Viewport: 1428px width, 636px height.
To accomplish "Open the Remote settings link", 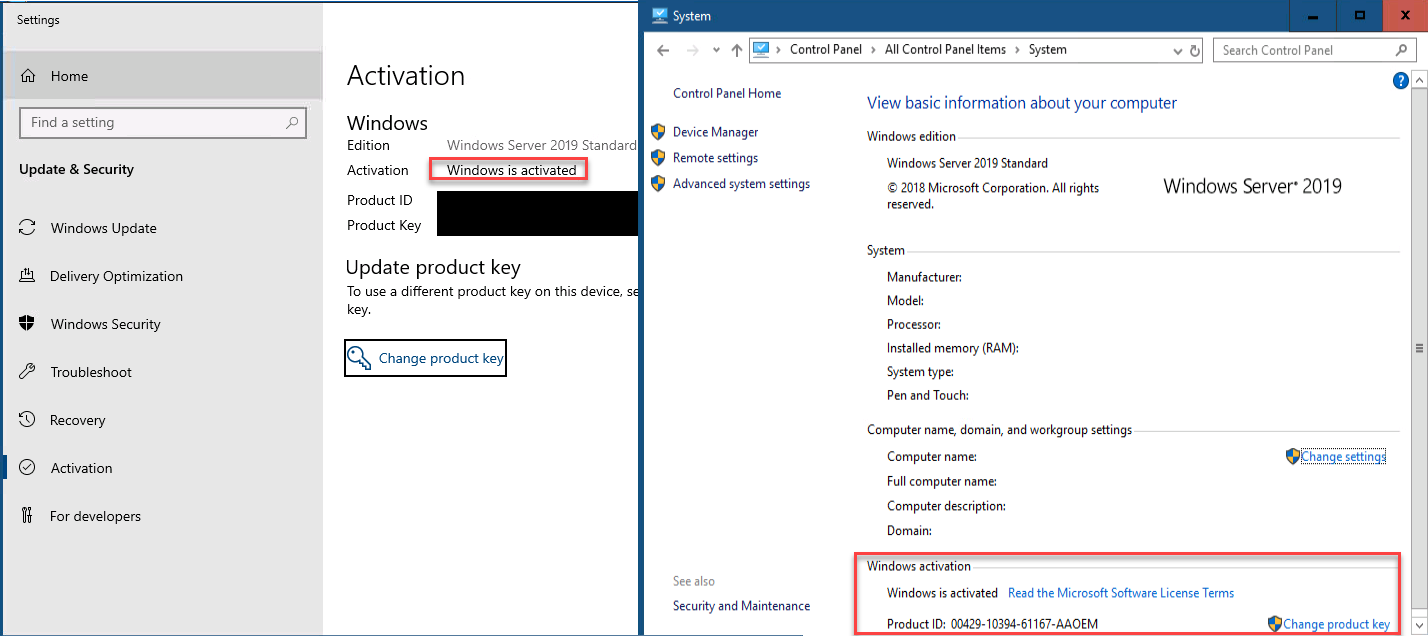I will pos(715,158).
